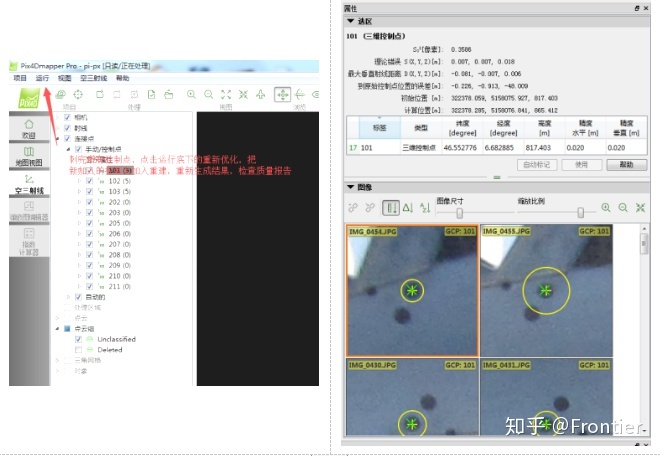This screenshot has height=456, width=660.
Task: Select the IMG_0430.JPG thumbnail
Action: pyautogui.click(x=412, y=397)
